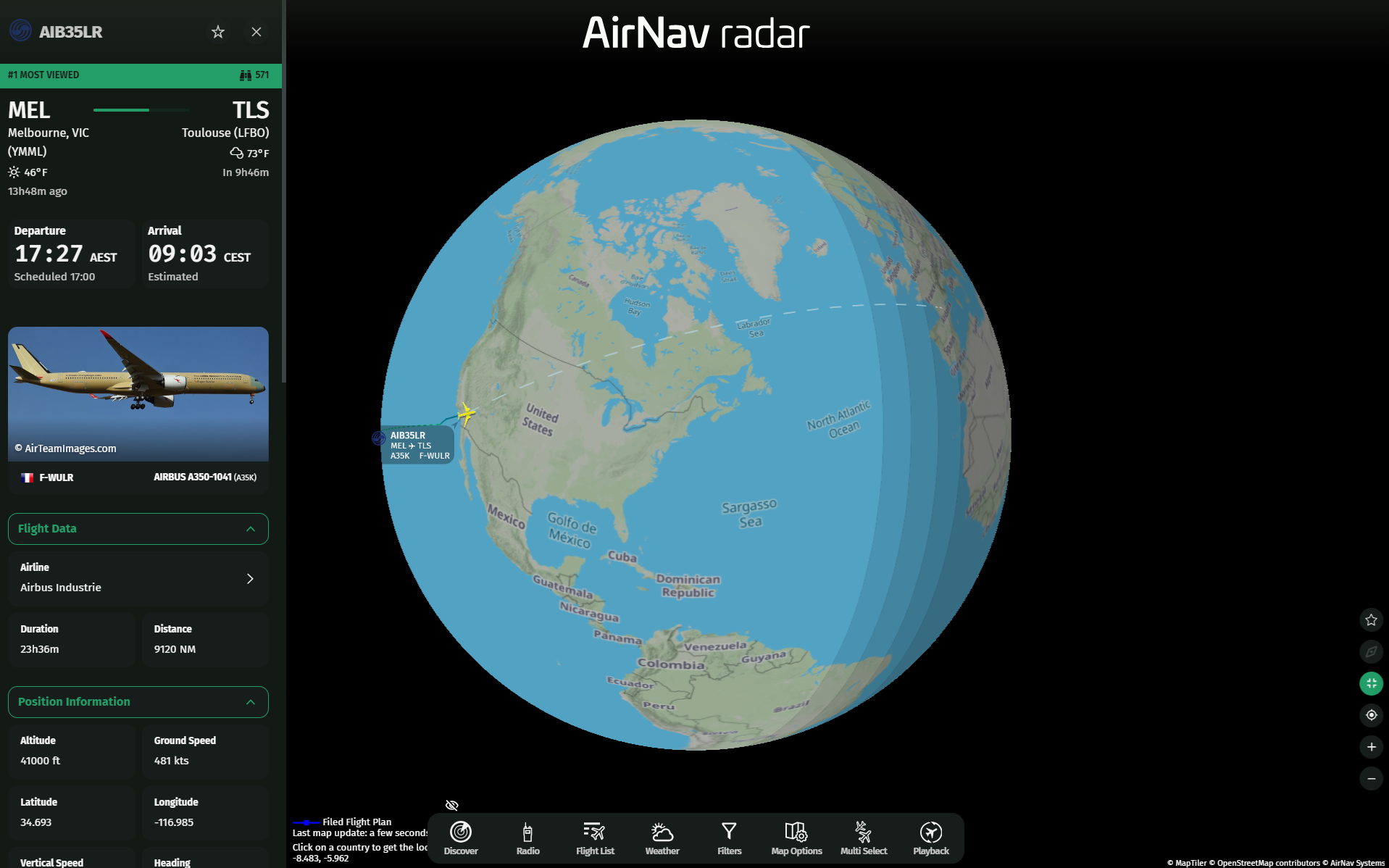Center map on my location
The width and height of the screenshot is (1389, 868).
point(1371,715)
